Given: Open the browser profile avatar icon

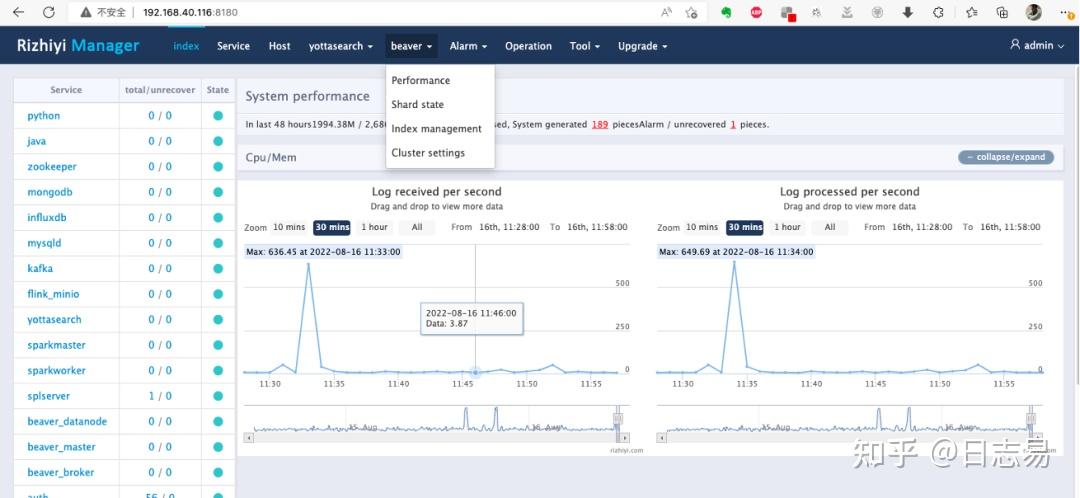Looking at the screenshot, I should pos(1033,12).
